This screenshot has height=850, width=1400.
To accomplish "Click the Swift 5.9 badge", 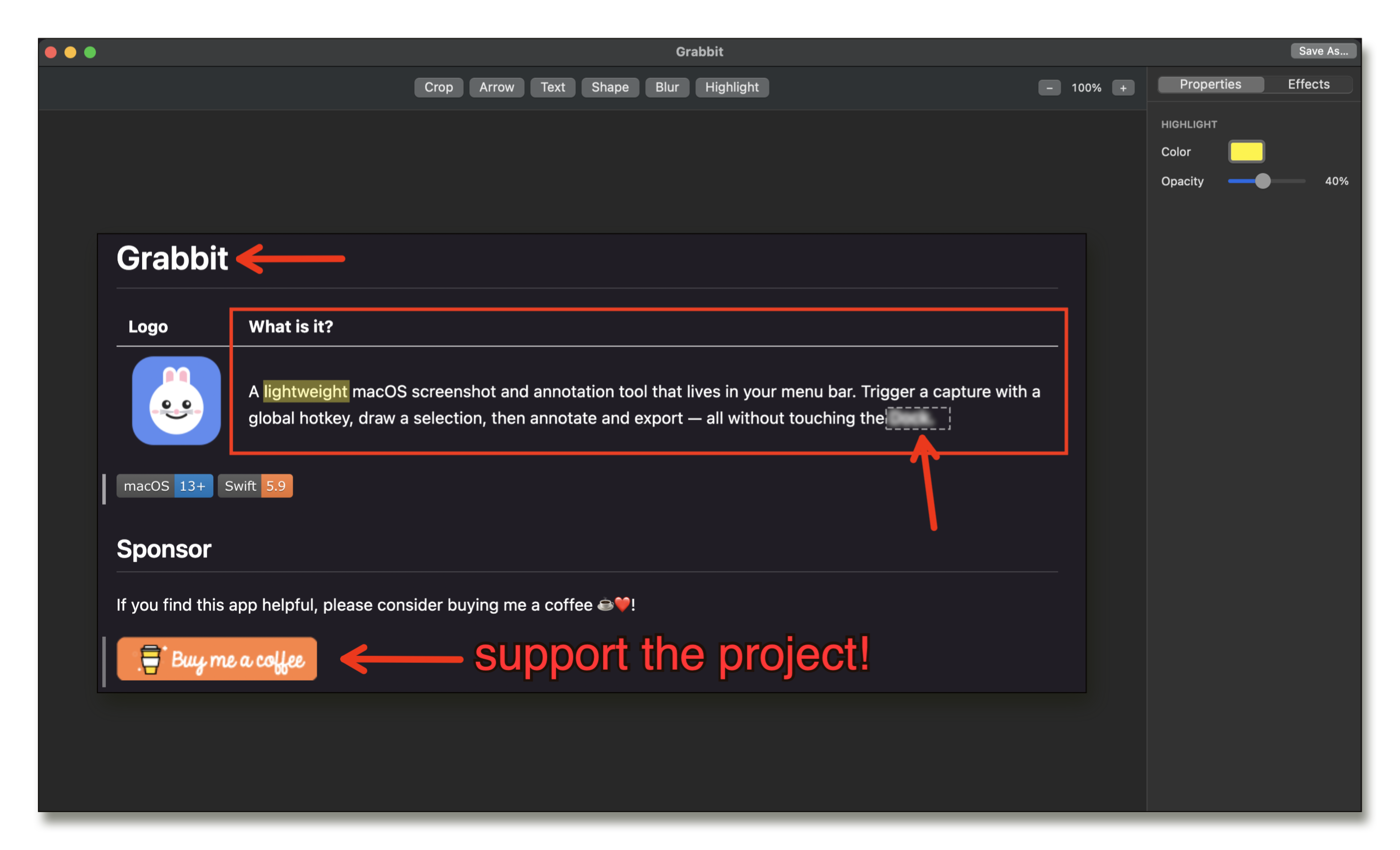I will point(255,486).
